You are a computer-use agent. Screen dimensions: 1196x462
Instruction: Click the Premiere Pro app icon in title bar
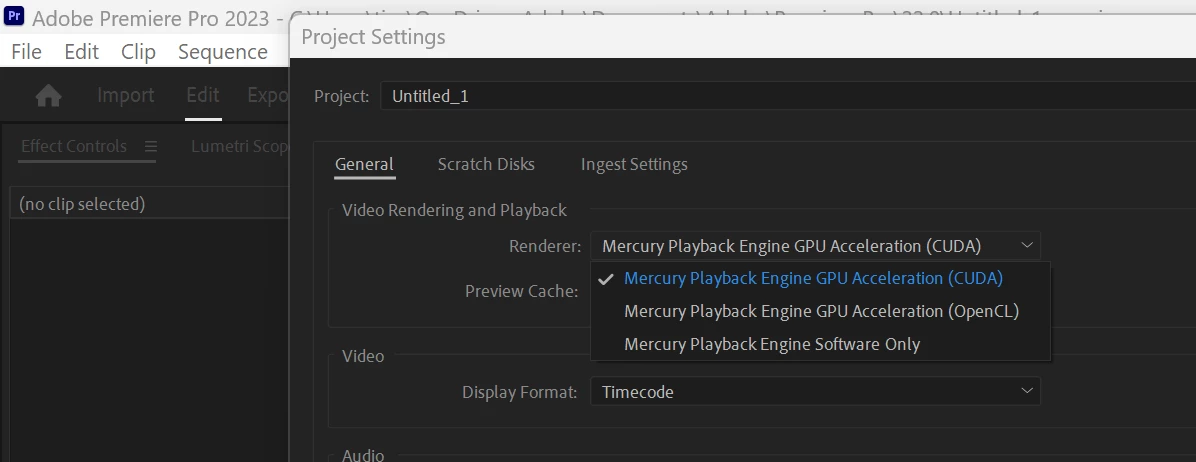pos(14,17)
